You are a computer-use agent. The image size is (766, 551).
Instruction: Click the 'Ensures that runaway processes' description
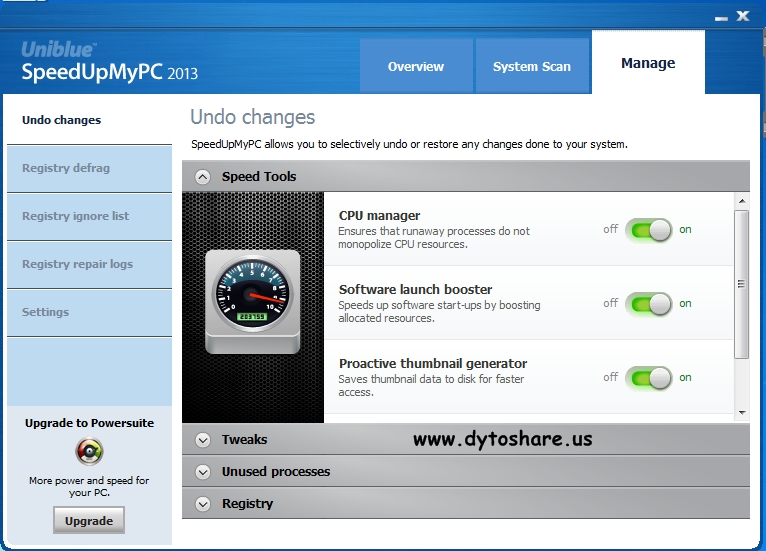pos(434,237)
